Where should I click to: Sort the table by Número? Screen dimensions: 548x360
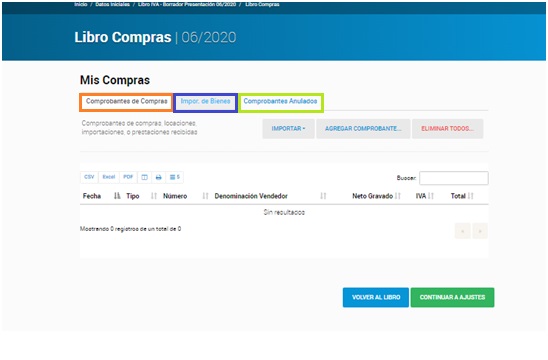[175, 196]
